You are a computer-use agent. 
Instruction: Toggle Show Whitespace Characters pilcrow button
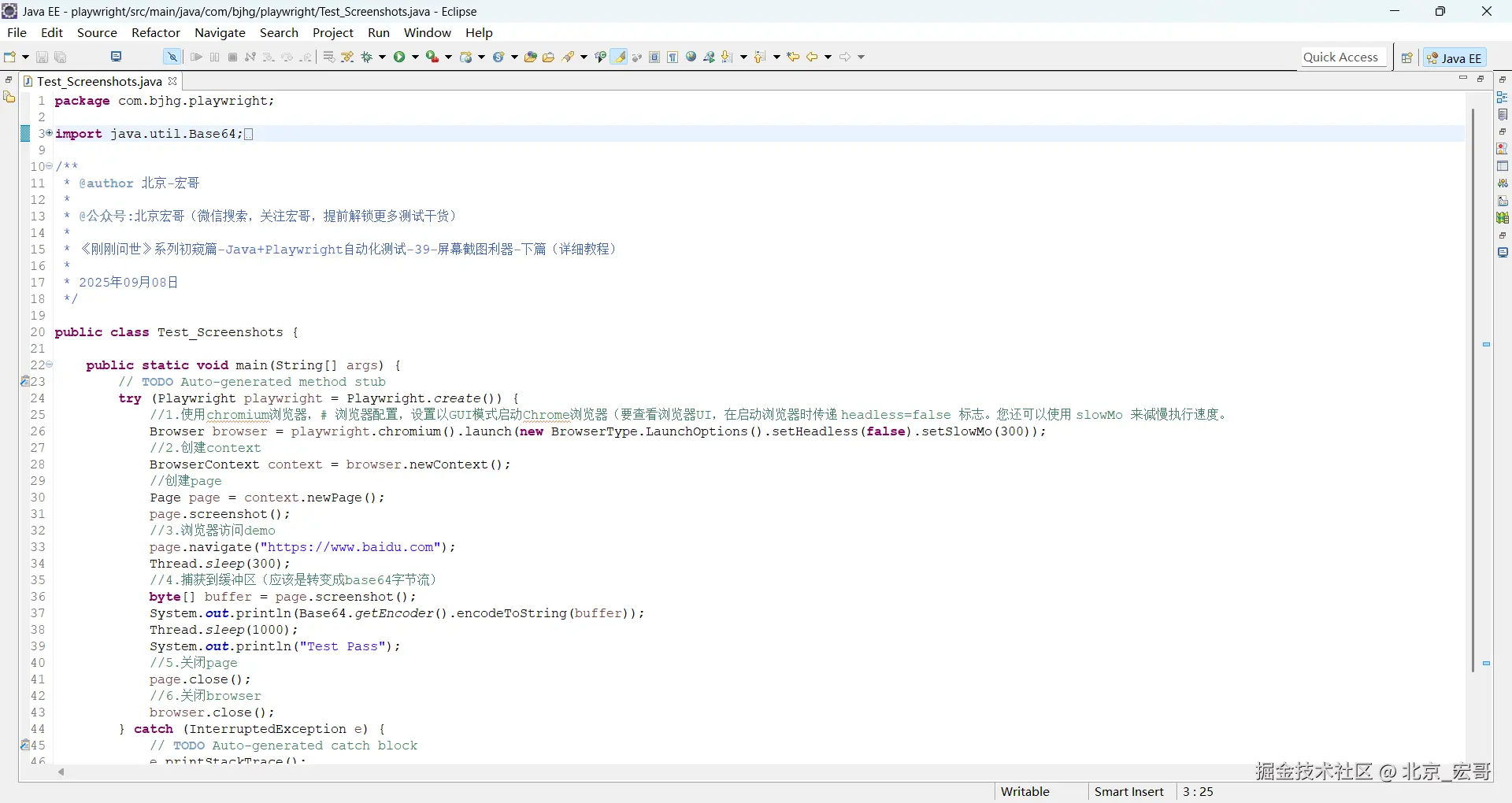pos(673,57)
